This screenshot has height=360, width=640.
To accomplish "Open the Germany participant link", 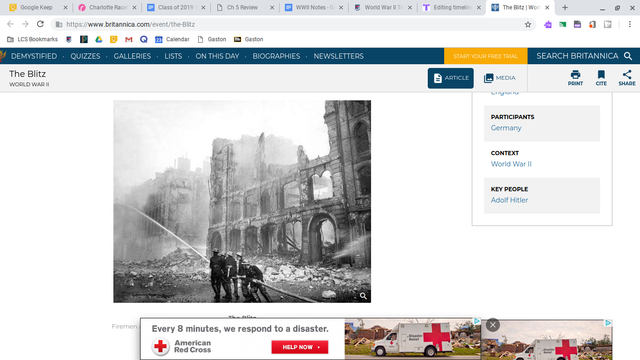I will [506, 128].
